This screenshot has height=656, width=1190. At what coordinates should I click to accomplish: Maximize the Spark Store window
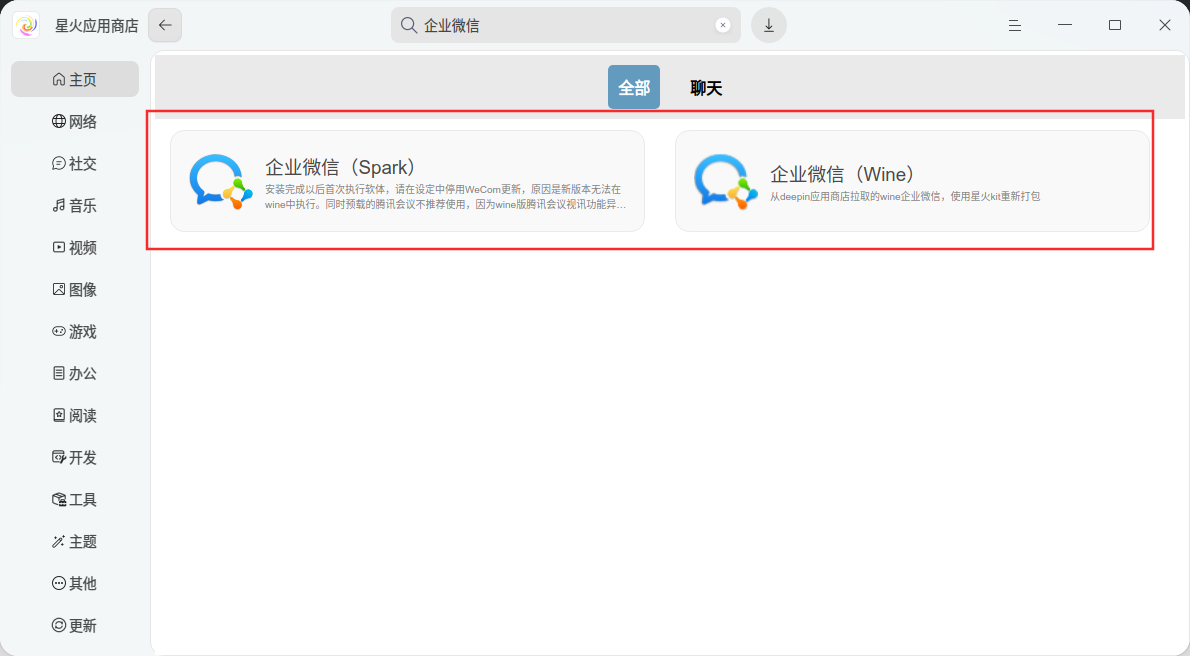coord(1115,26)
